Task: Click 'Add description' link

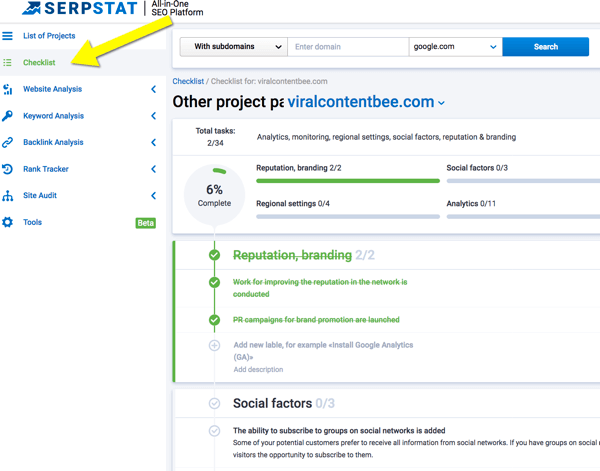Action: pyautogui.click(x=258, y=369)
